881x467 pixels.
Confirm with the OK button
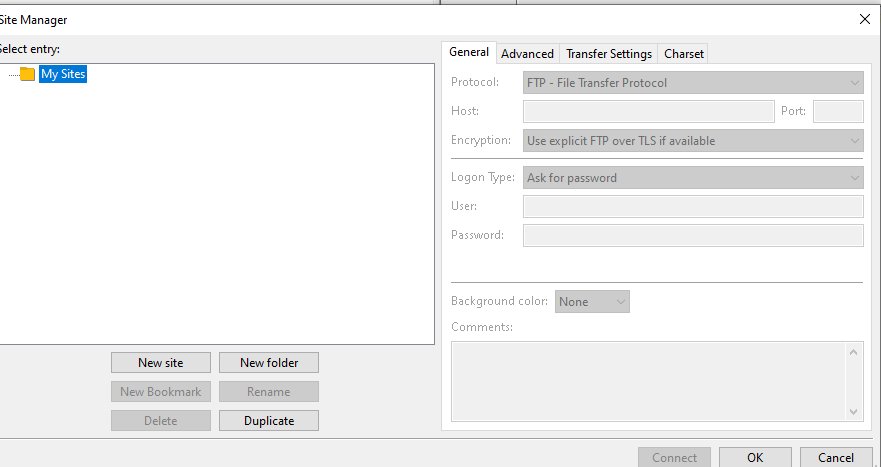pos(755,457)
